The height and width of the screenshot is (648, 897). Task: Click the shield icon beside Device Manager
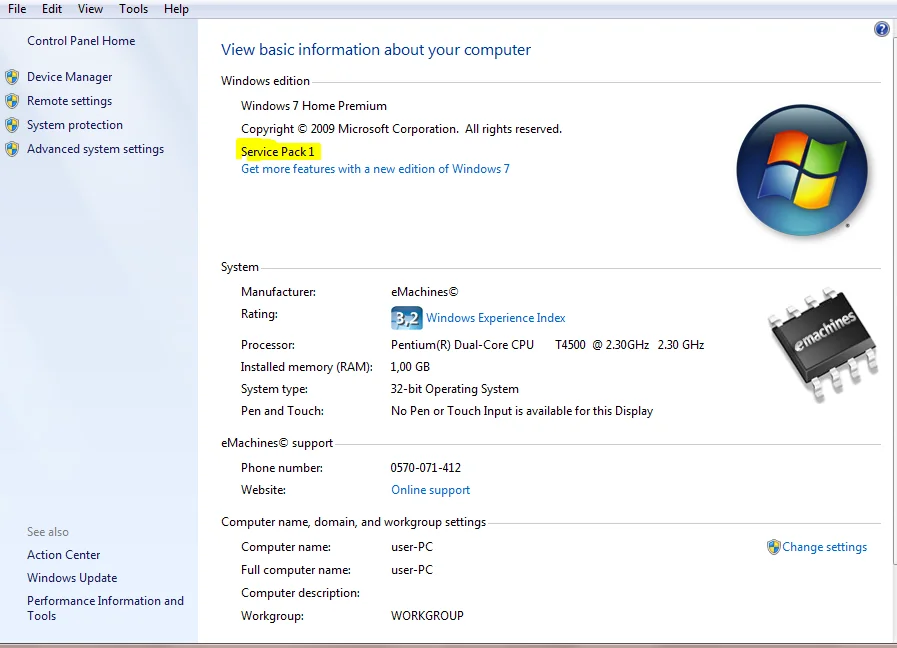point(12,77)
